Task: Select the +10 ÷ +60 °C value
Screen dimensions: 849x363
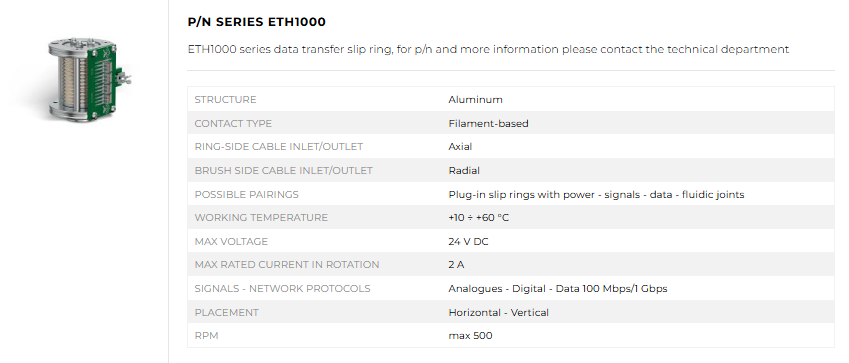Action: pos(479,218)
